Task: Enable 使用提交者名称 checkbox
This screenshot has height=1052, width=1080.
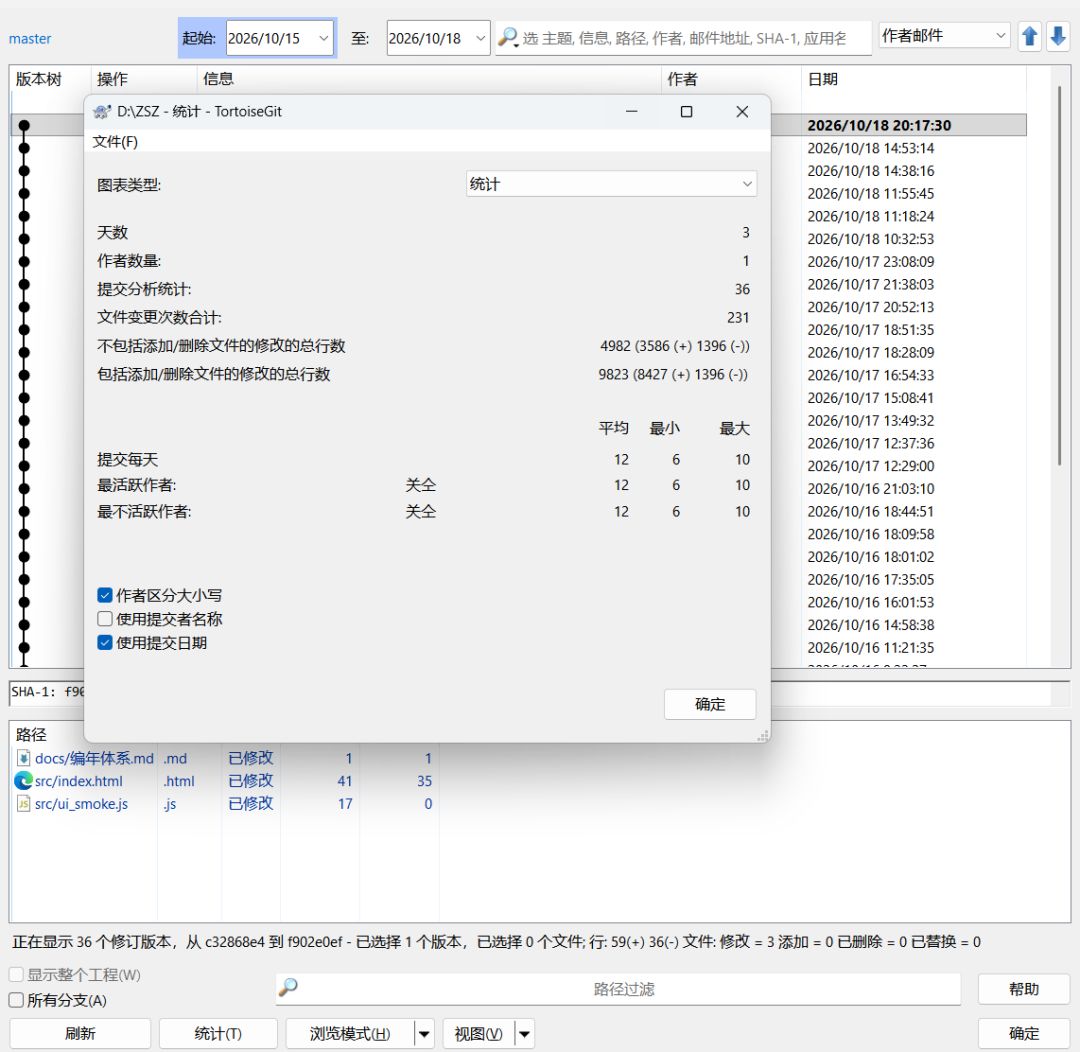Action: pyautogui.click(x=105, y=619)
